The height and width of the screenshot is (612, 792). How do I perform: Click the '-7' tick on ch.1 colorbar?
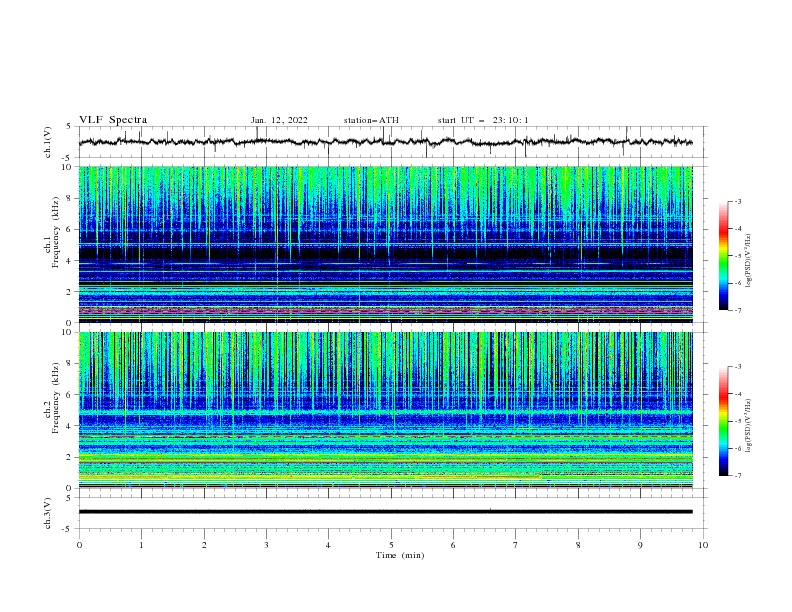click(738, 310)
